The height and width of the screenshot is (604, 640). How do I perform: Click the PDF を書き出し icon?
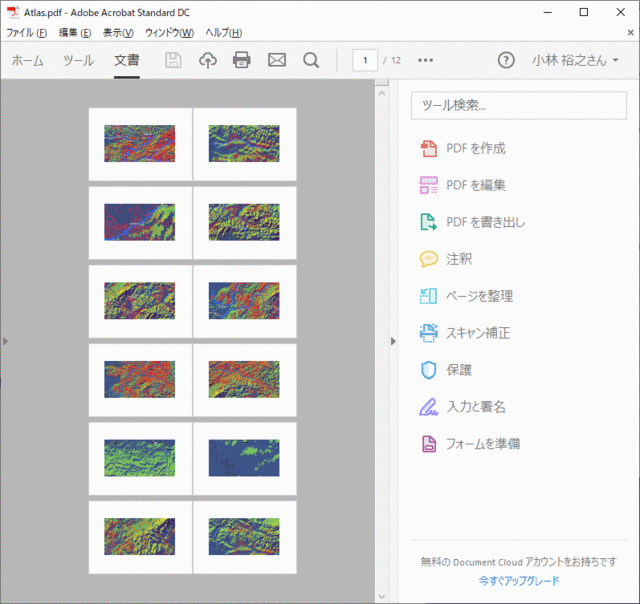click(x=429, y=222)
